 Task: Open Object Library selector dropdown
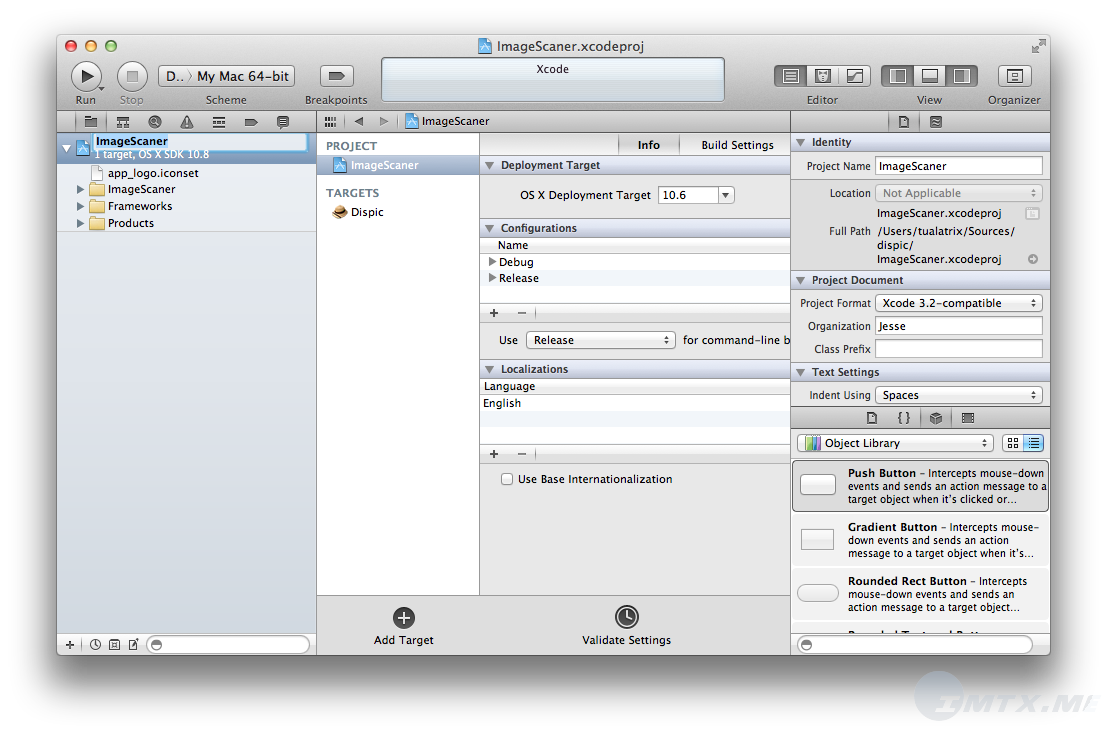tap(895, 443)
